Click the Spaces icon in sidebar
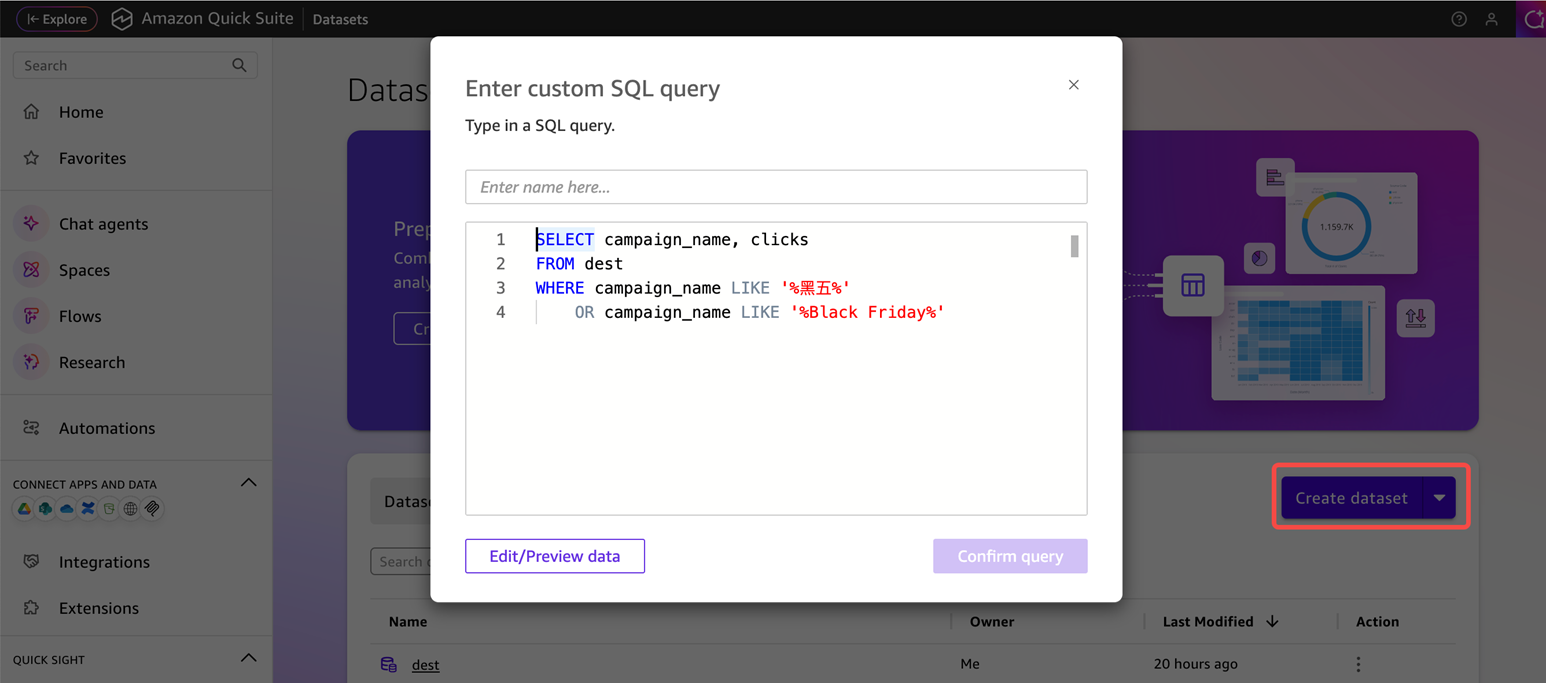This screenshot has height=683, width=1546. coord(32,270)
